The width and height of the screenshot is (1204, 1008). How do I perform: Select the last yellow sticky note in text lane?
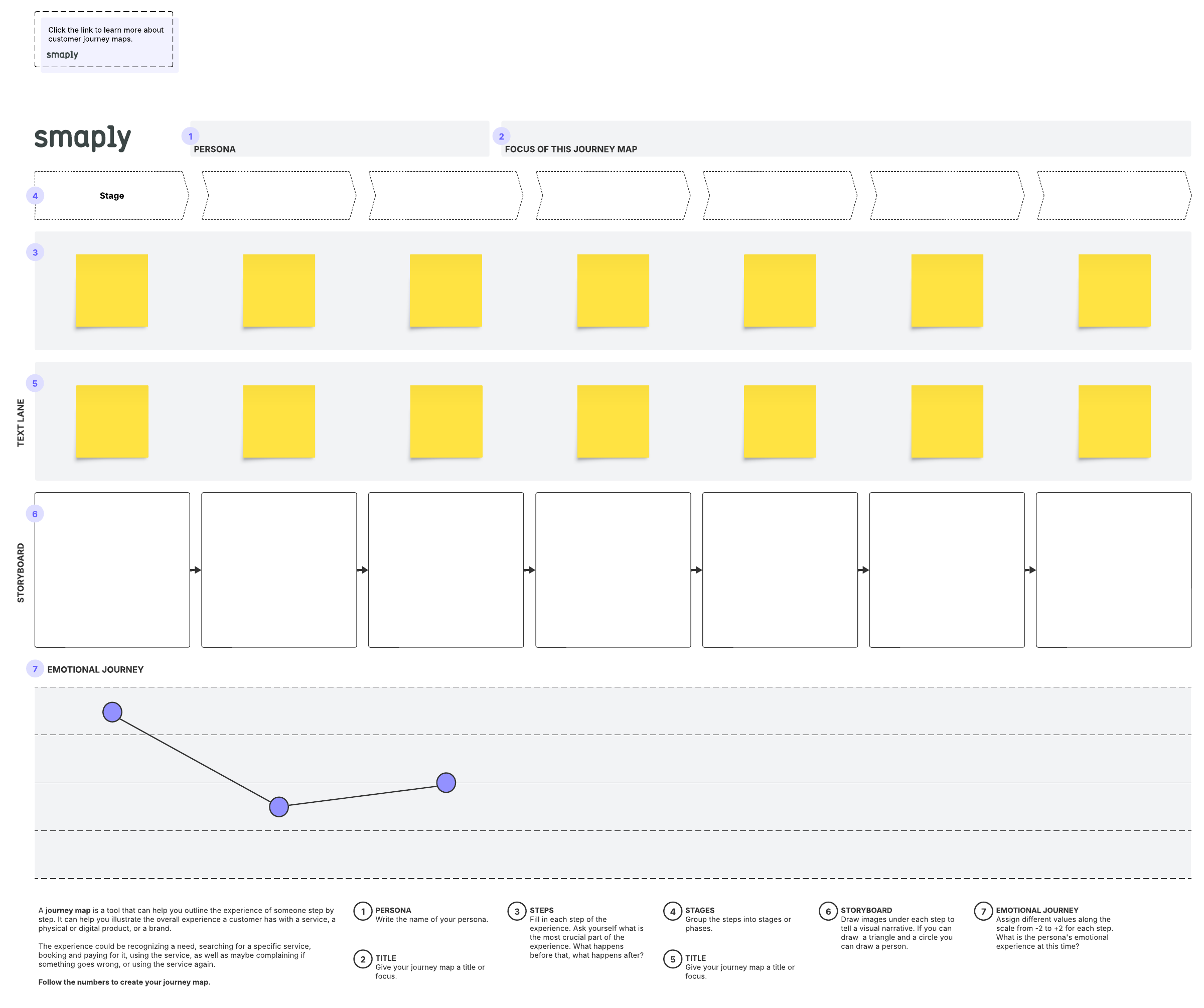1114,421
